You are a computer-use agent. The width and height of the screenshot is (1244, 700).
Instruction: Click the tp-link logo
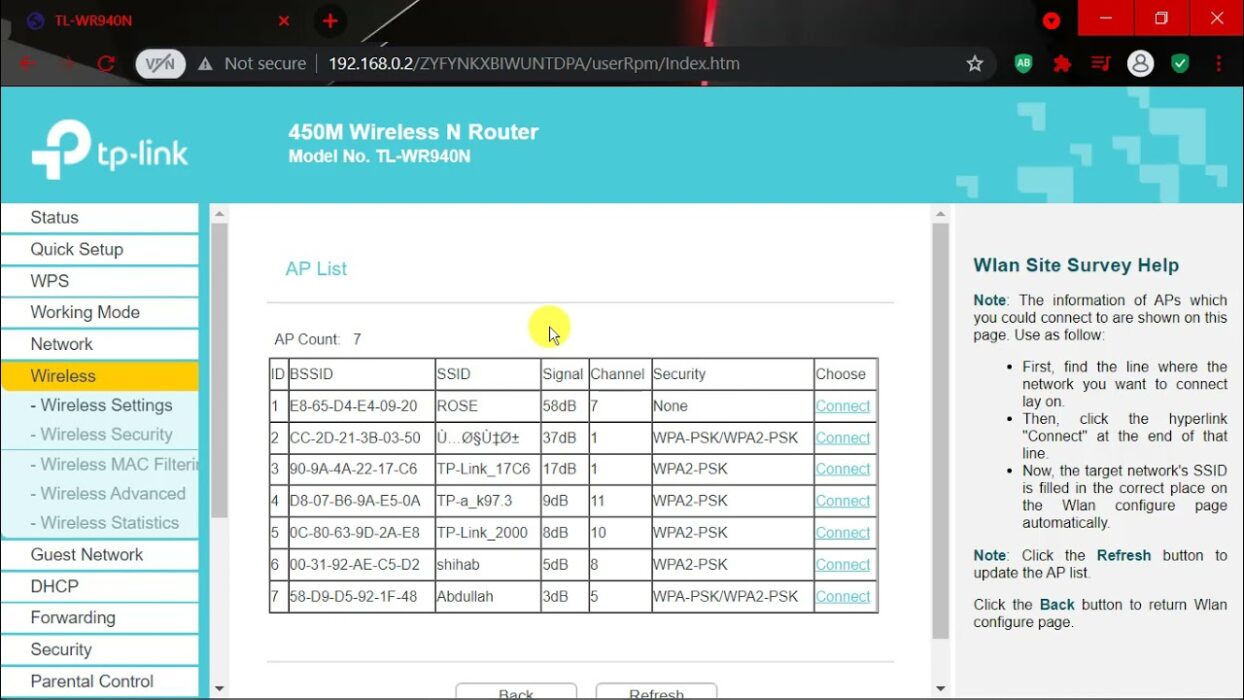[x=110, y=150]
